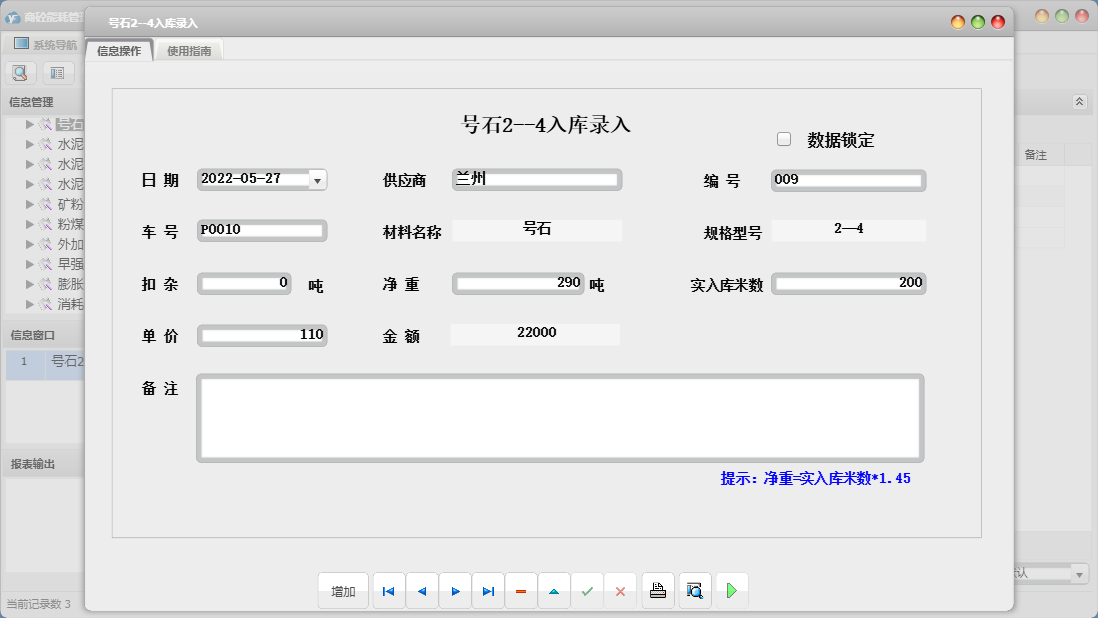The width and height of the screenshot is (1098, 618).
Task: Delete the record using the red minus icon
Action: pos(521,590)
